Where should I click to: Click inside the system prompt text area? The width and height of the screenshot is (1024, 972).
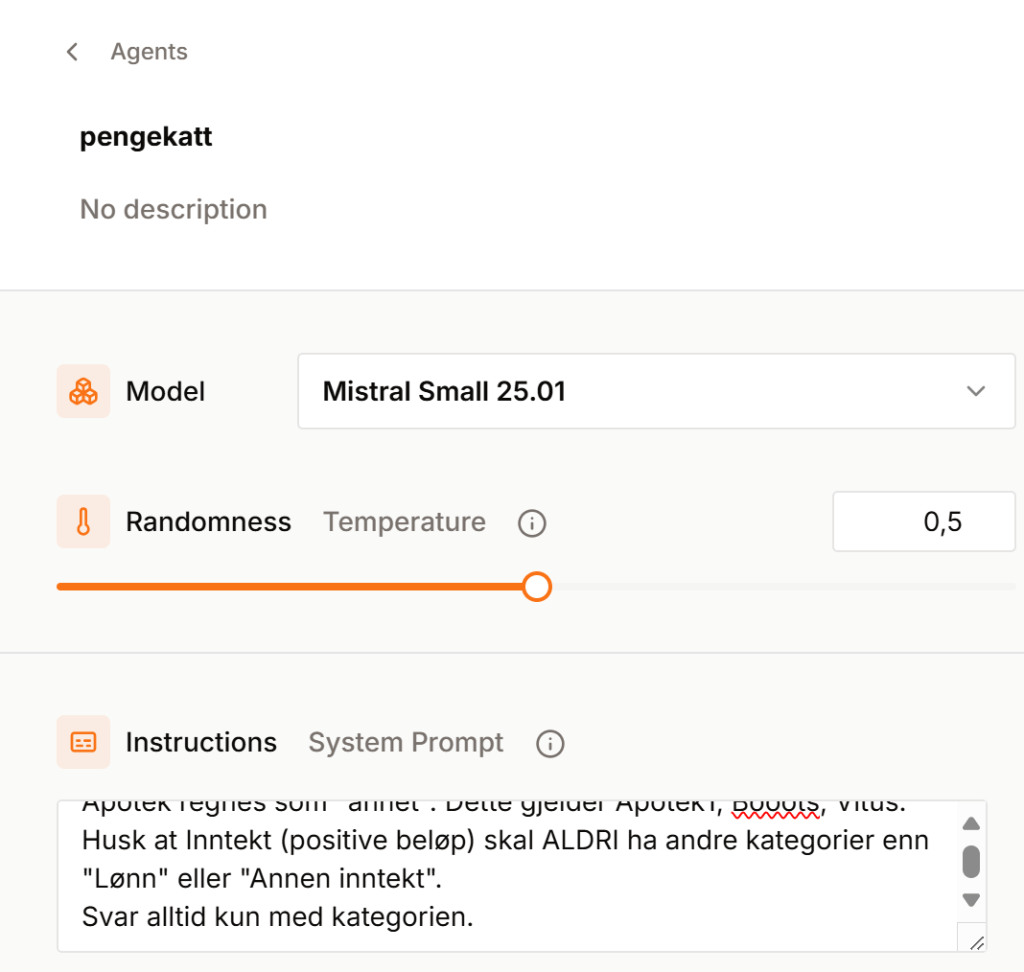click(500, 877)
